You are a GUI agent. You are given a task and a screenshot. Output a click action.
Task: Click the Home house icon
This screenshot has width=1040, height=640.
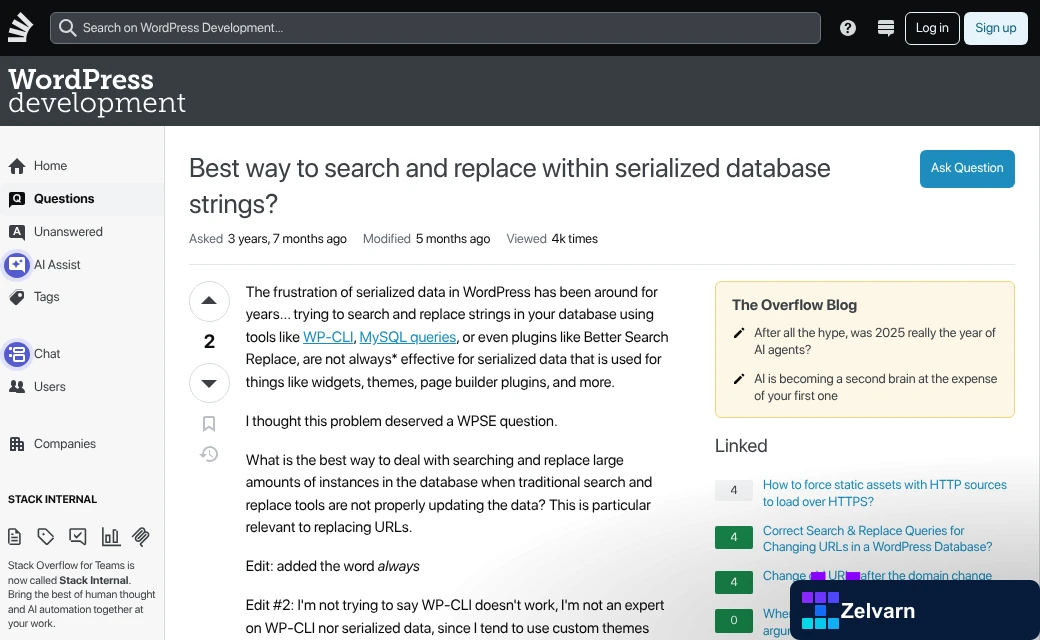(17, 166)
